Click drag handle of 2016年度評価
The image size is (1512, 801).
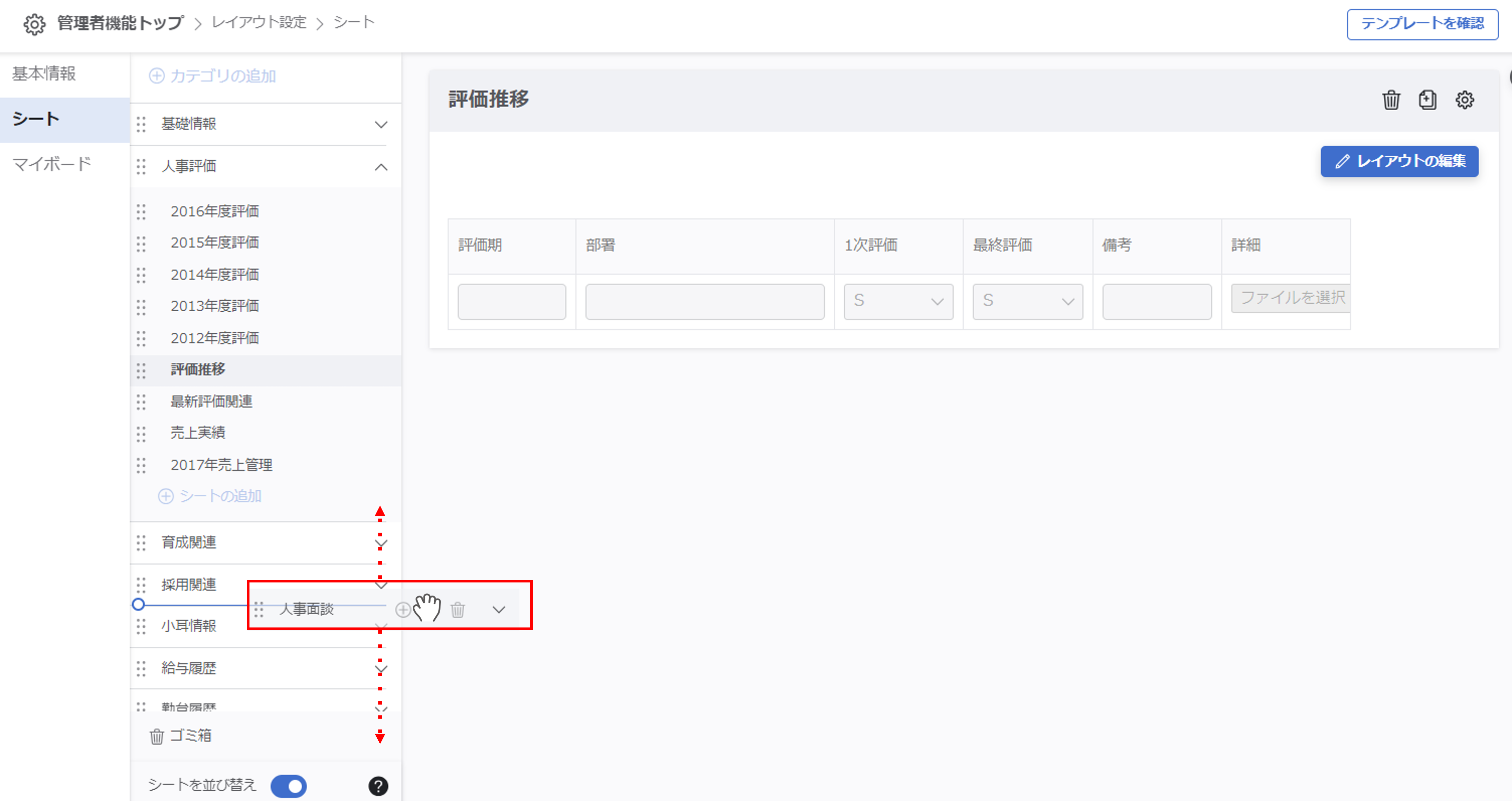point(141,212)
